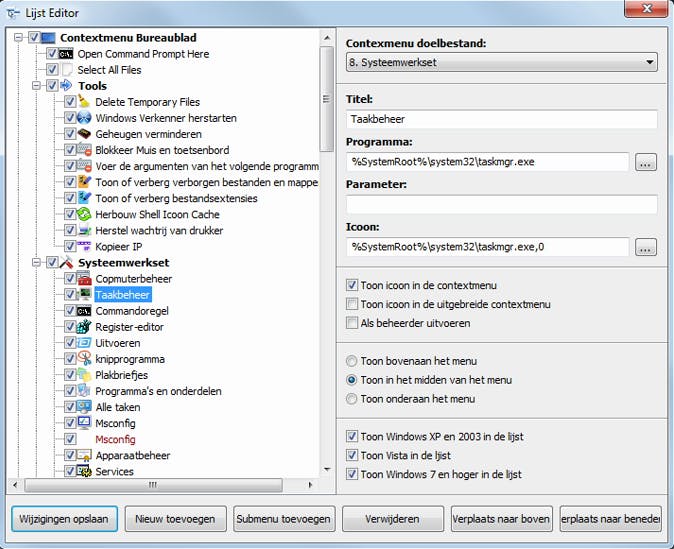The image size is (674, 549).
Task: Click the Geheugen verminderen memory chip icon
Action: pyautogui.click(x=84, y=134)
